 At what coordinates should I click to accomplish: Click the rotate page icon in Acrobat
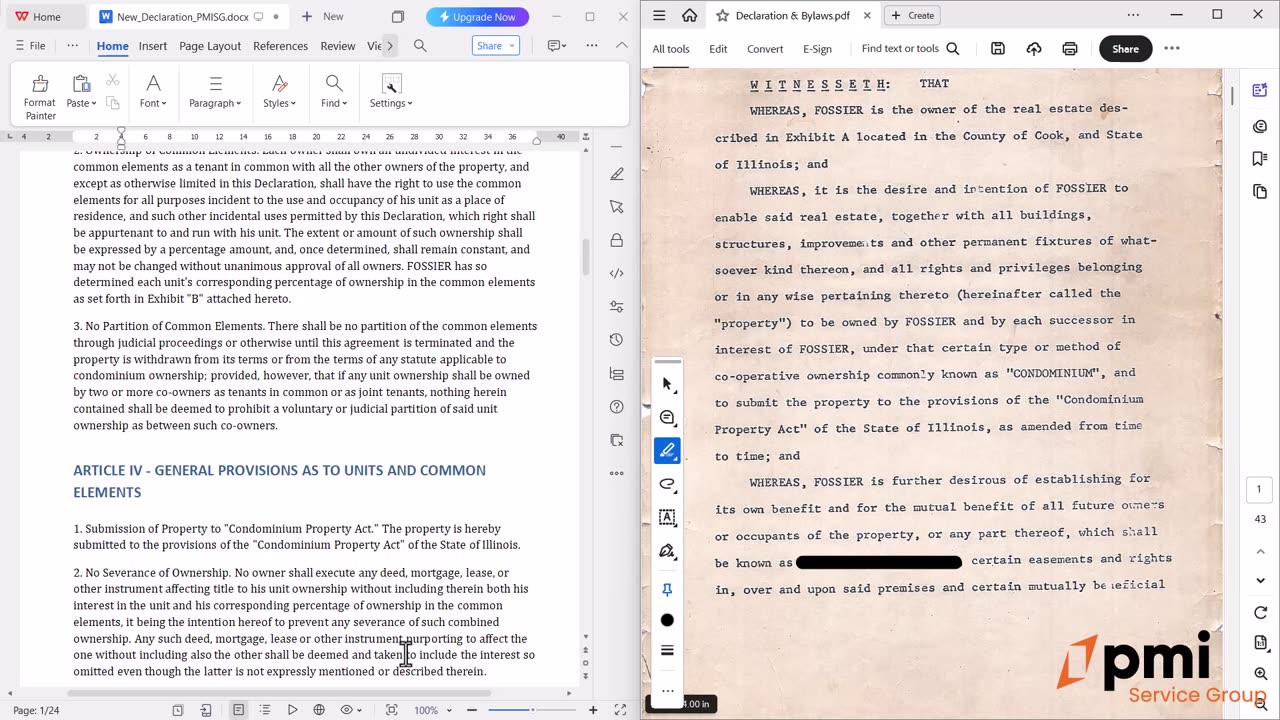[1260, 613]
